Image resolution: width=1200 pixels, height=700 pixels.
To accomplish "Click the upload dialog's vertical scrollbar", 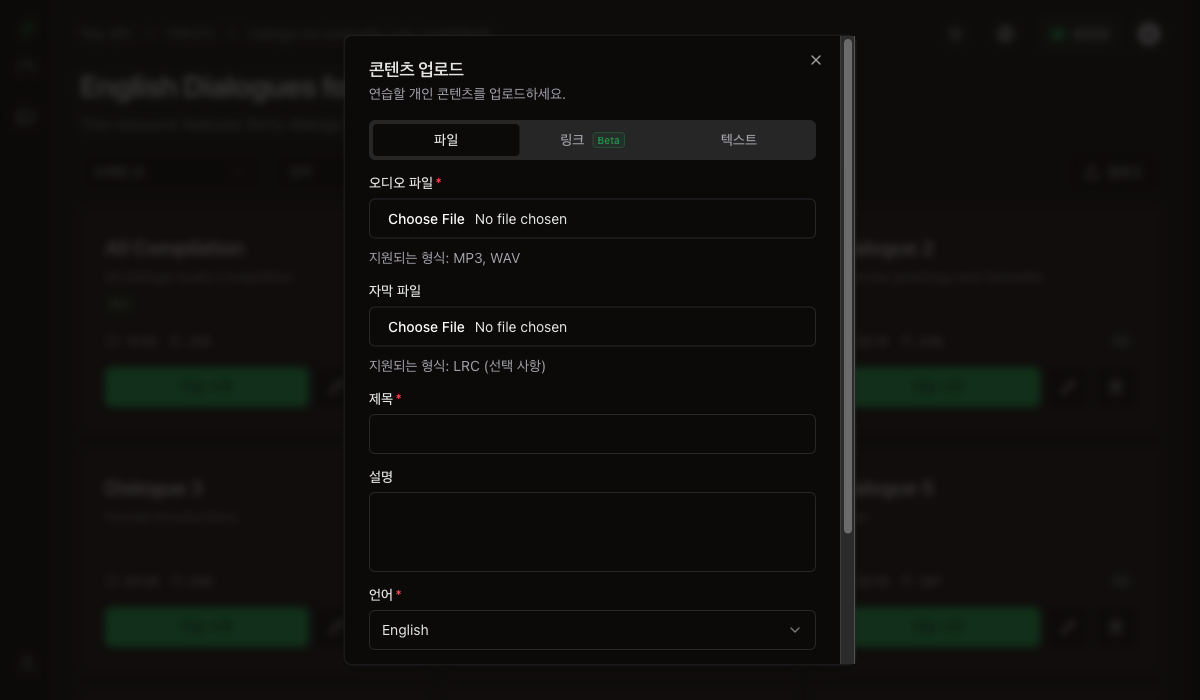I will [x=848, y=285].
